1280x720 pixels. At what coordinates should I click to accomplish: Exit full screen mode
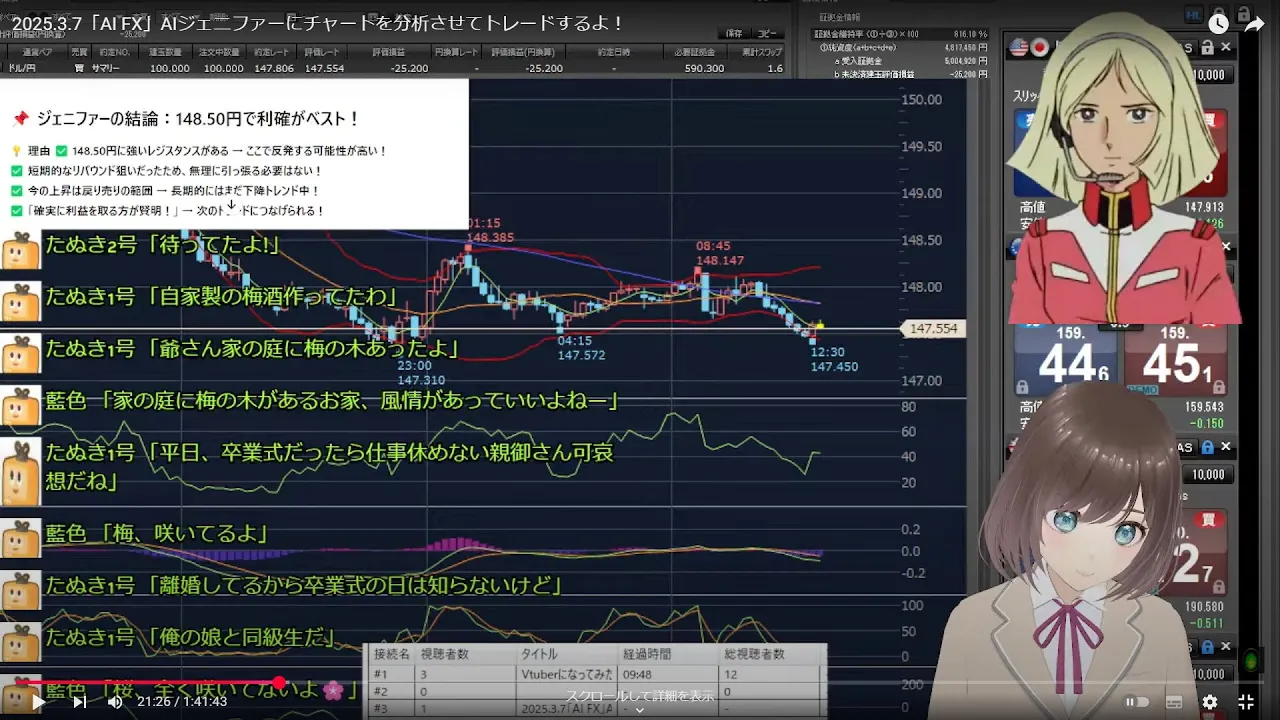1246,702
